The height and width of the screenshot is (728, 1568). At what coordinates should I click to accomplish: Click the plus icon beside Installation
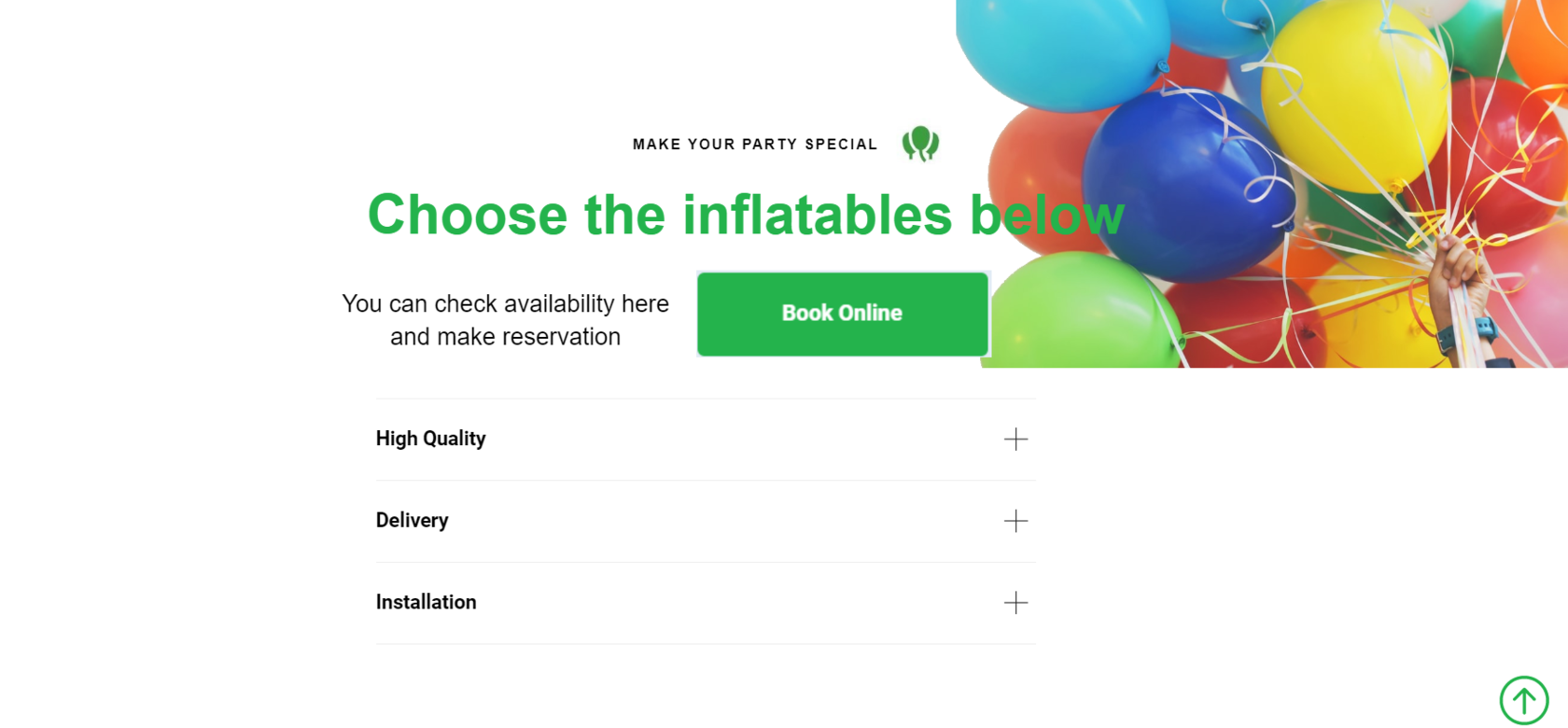point(1015,603)
